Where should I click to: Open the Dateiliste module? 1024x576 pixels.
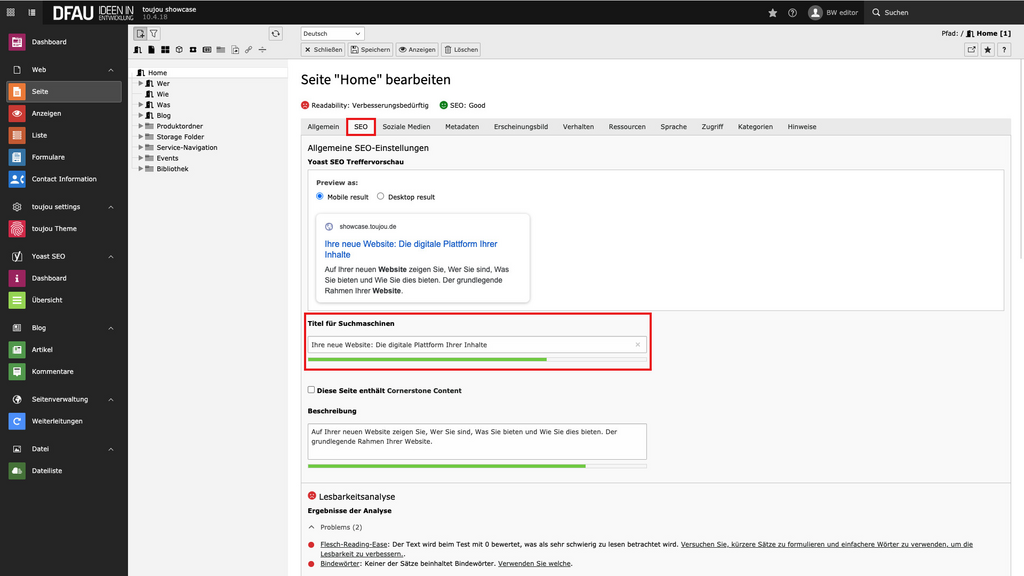click(46, 471)
